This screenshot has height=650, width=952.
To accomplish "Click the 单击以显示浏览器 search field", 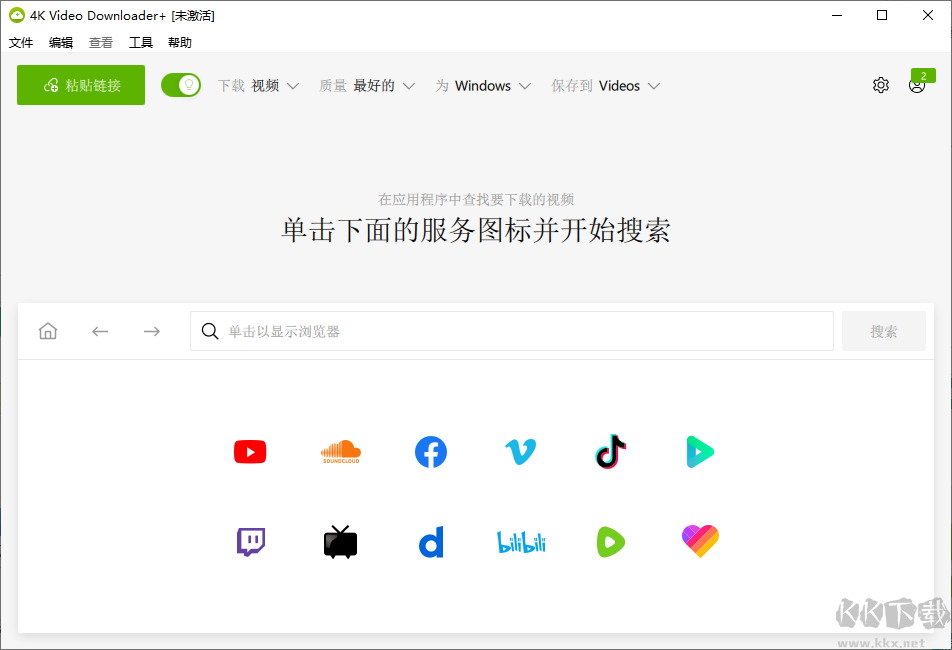I will pyautogui.click(x=511, y=331).
